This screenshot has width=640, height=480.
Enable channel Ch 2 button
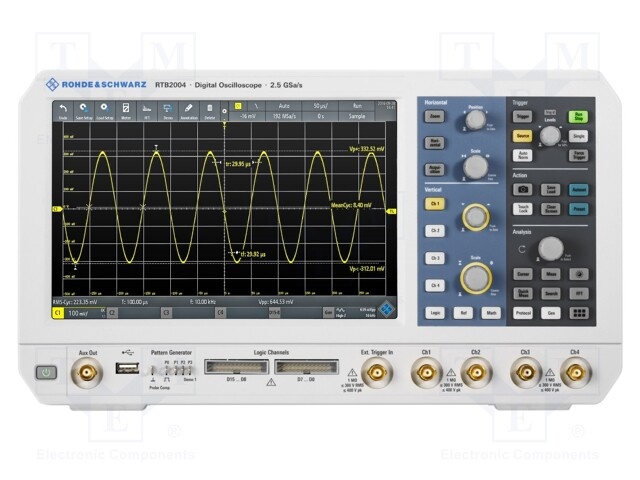(x=434, y=230)
